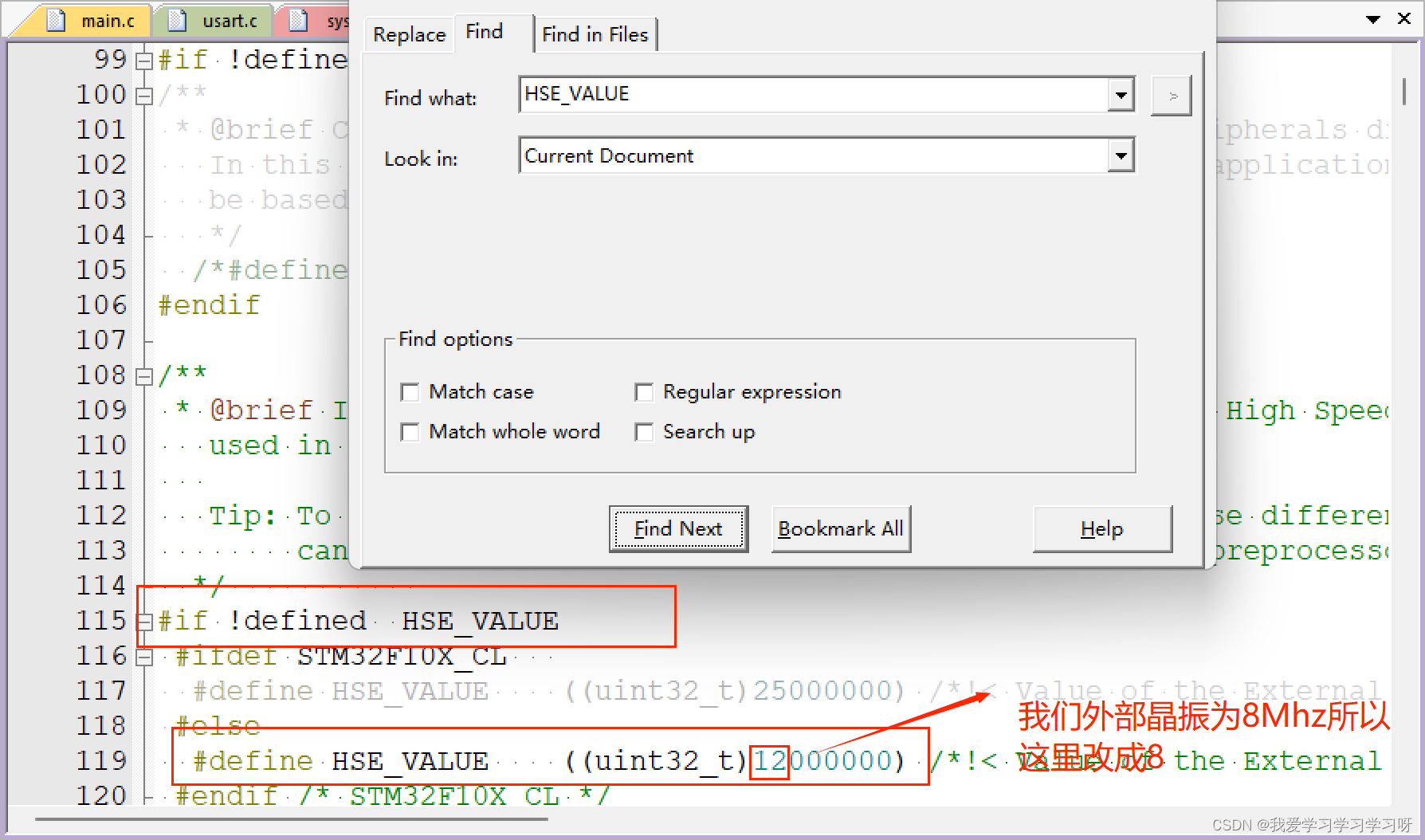The height and width of the screenshot is (840, 1425).
Task: Click the vertical scrollbar thumb of editor
Action: (x=1403, y=91)
